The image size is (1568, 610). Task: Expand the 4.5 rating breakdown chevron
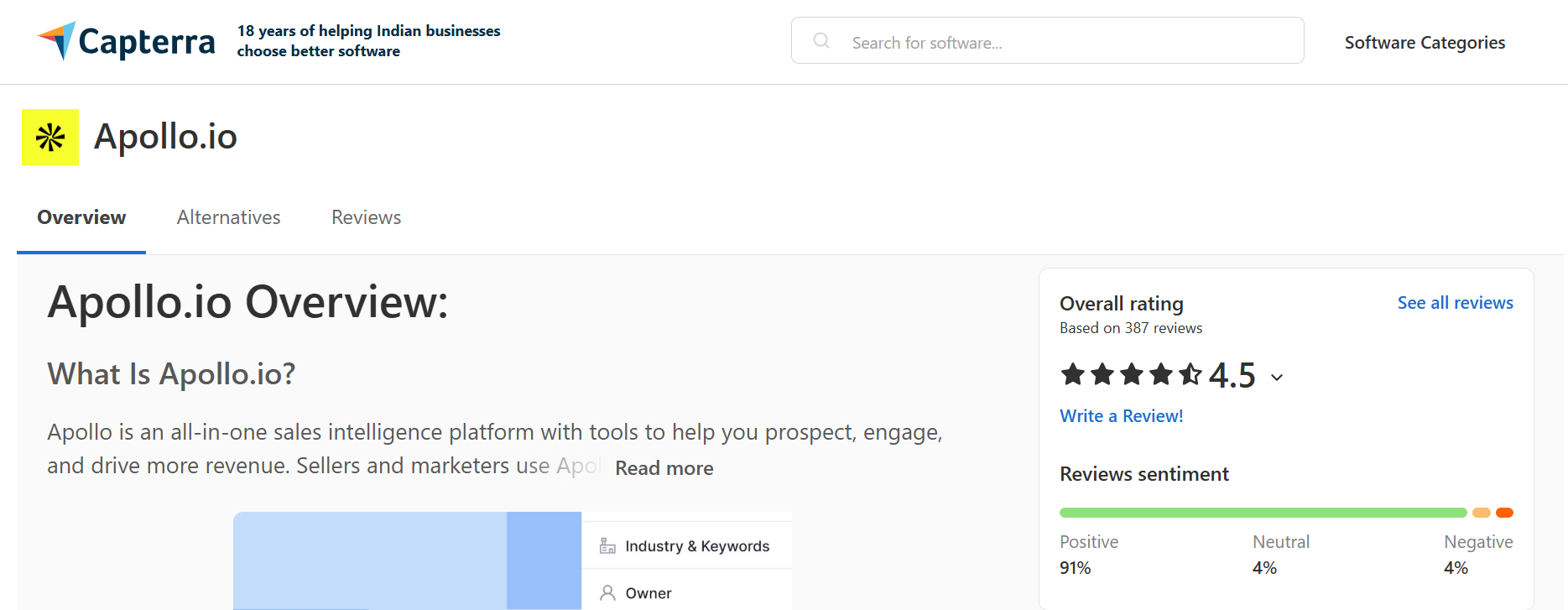pyautogui.click(x=1277, y=378)
